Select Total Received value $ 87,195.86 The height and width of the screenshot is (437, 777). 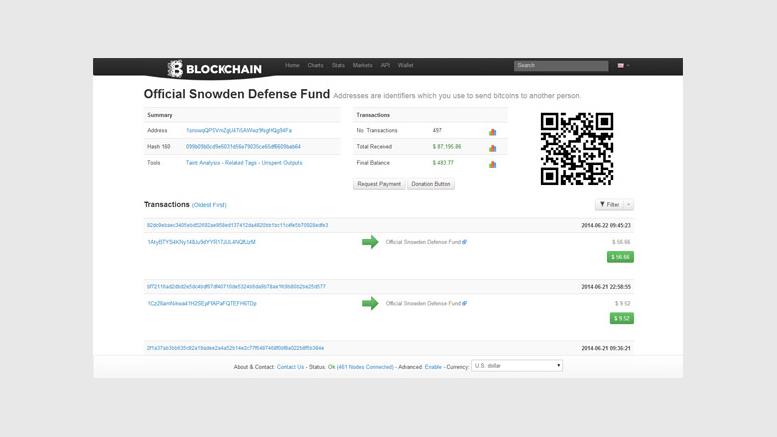[447, 147]
